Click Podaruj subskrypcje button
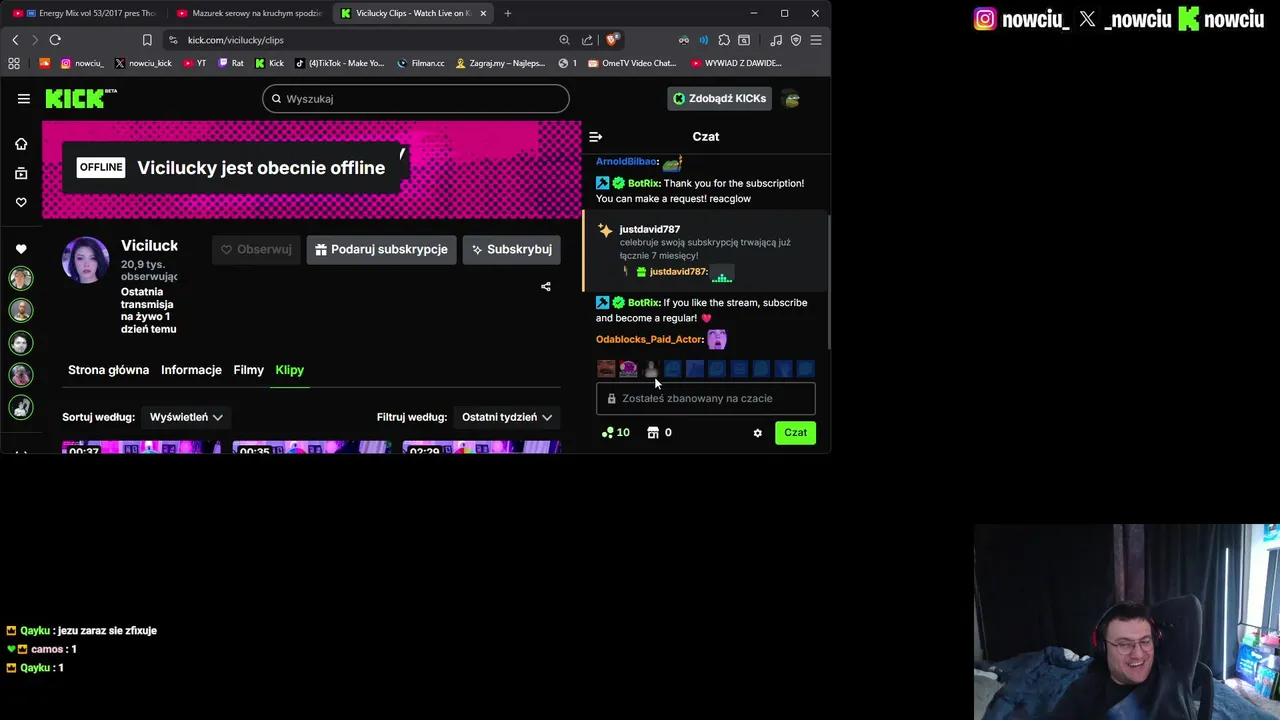1280x720 pixels. pyautogui.click(x=381, y=250)
